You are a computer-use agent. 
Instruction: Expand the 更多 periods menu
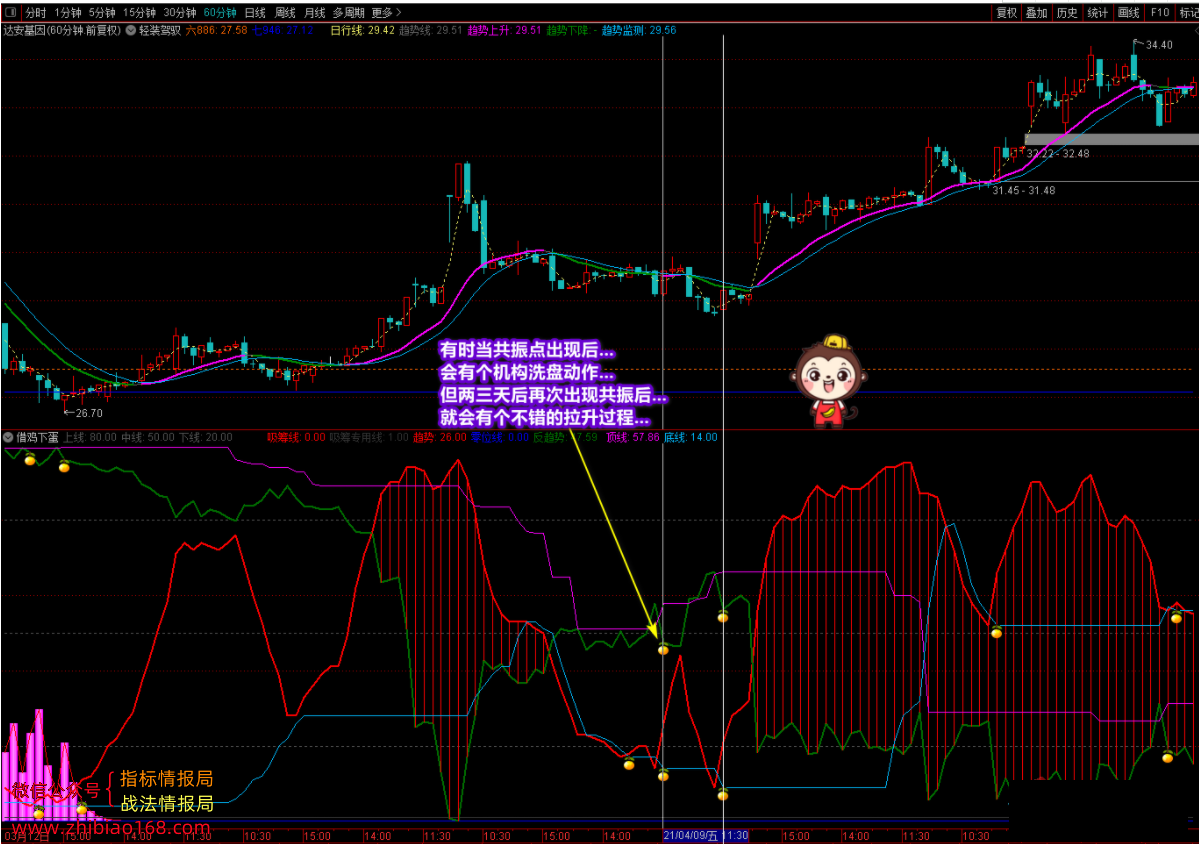pyautogui.click(x=386, y=13)
